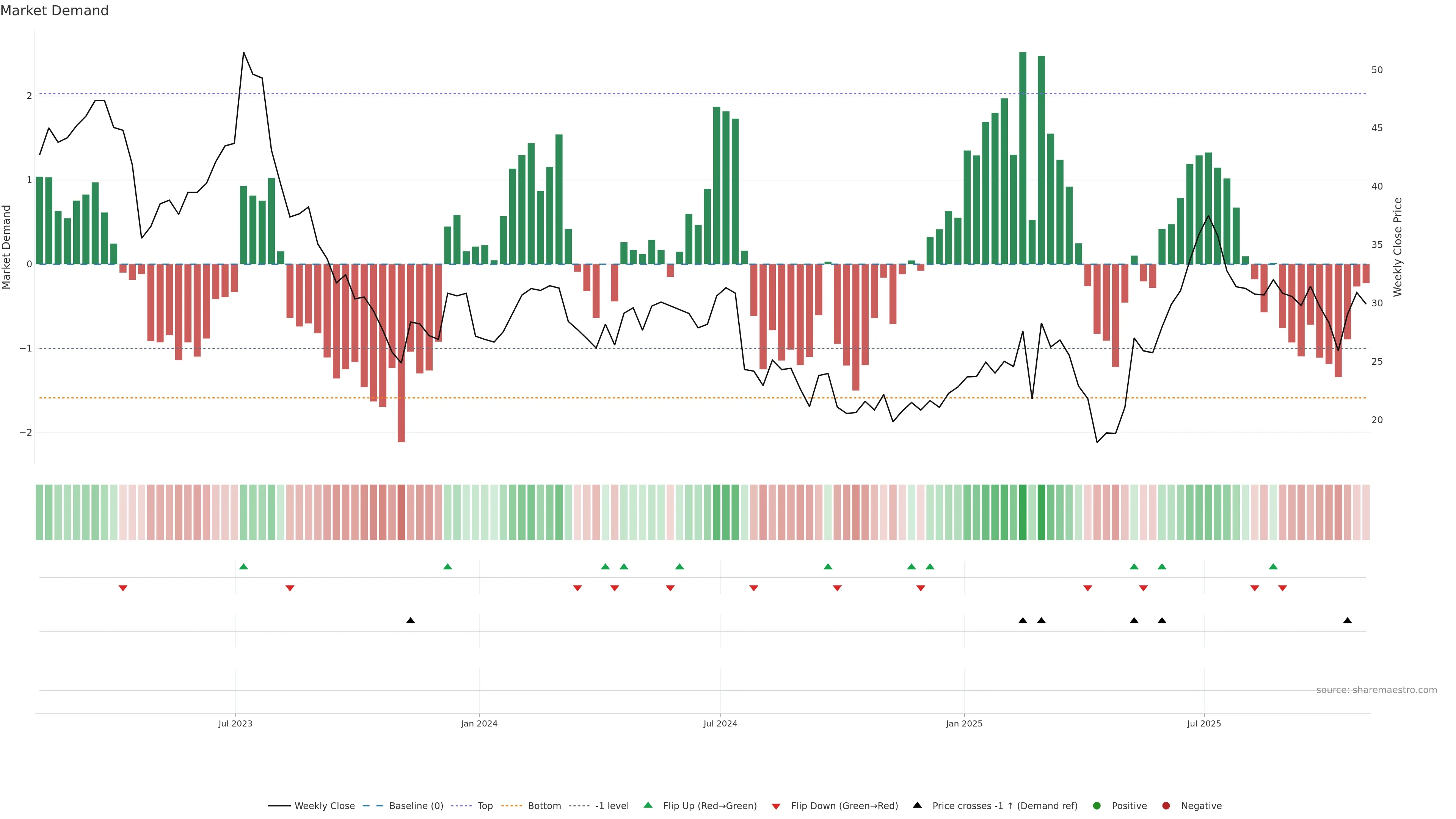
Task: Click the Negative red dot legend icon
Action: (1166, 806)
